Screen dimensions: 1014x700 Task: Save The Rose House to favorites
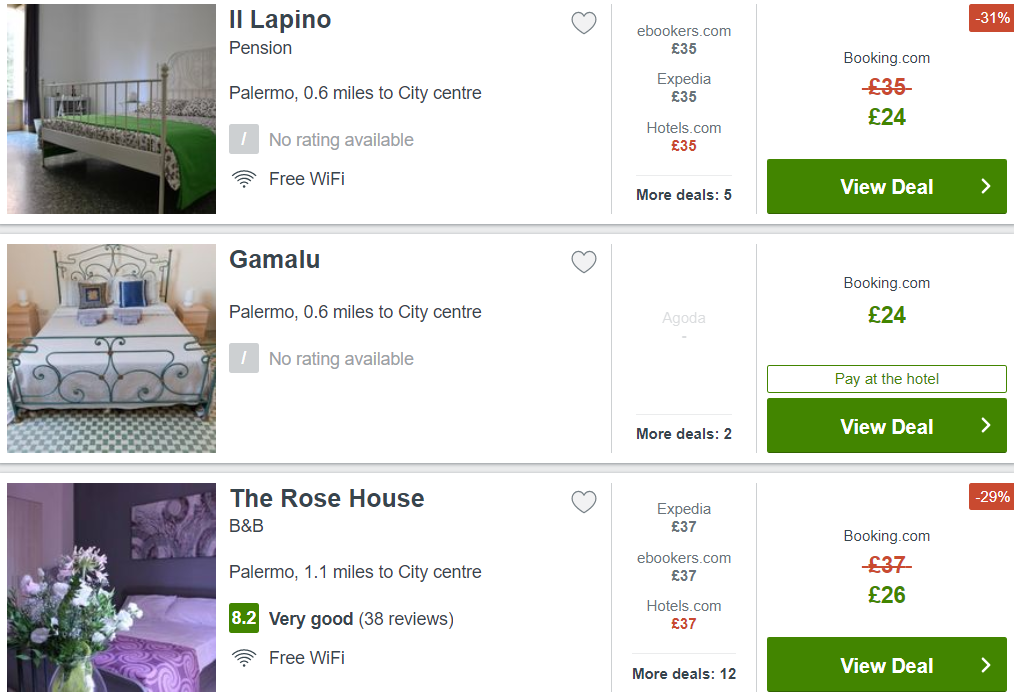point(584,502)
